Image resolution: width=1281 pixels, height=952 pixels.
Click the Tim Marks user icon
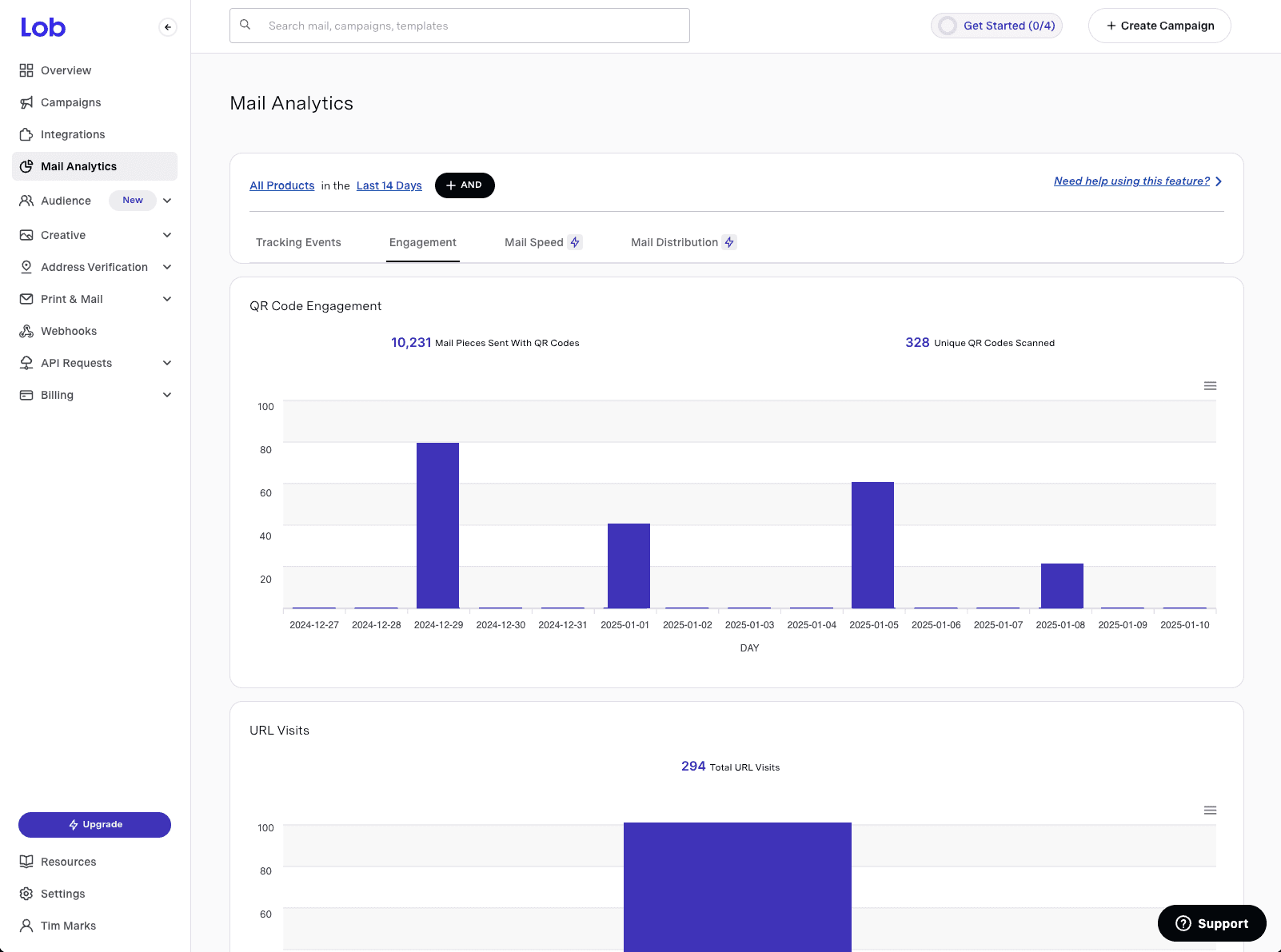[x=26, y=926]
